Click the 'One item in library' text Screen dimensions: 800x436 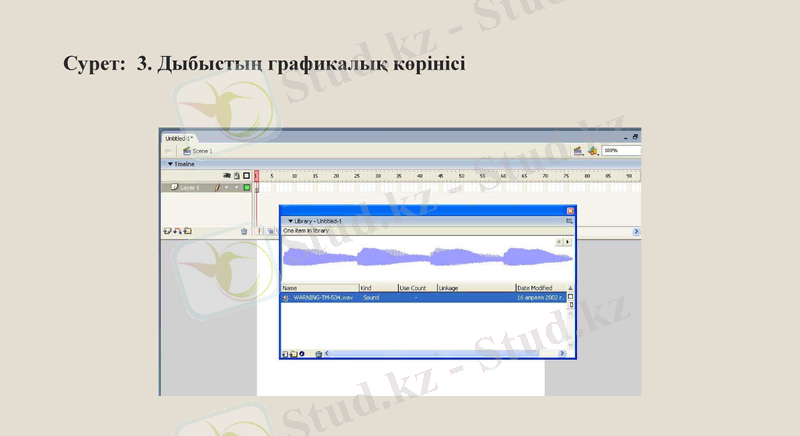(306, 231)
